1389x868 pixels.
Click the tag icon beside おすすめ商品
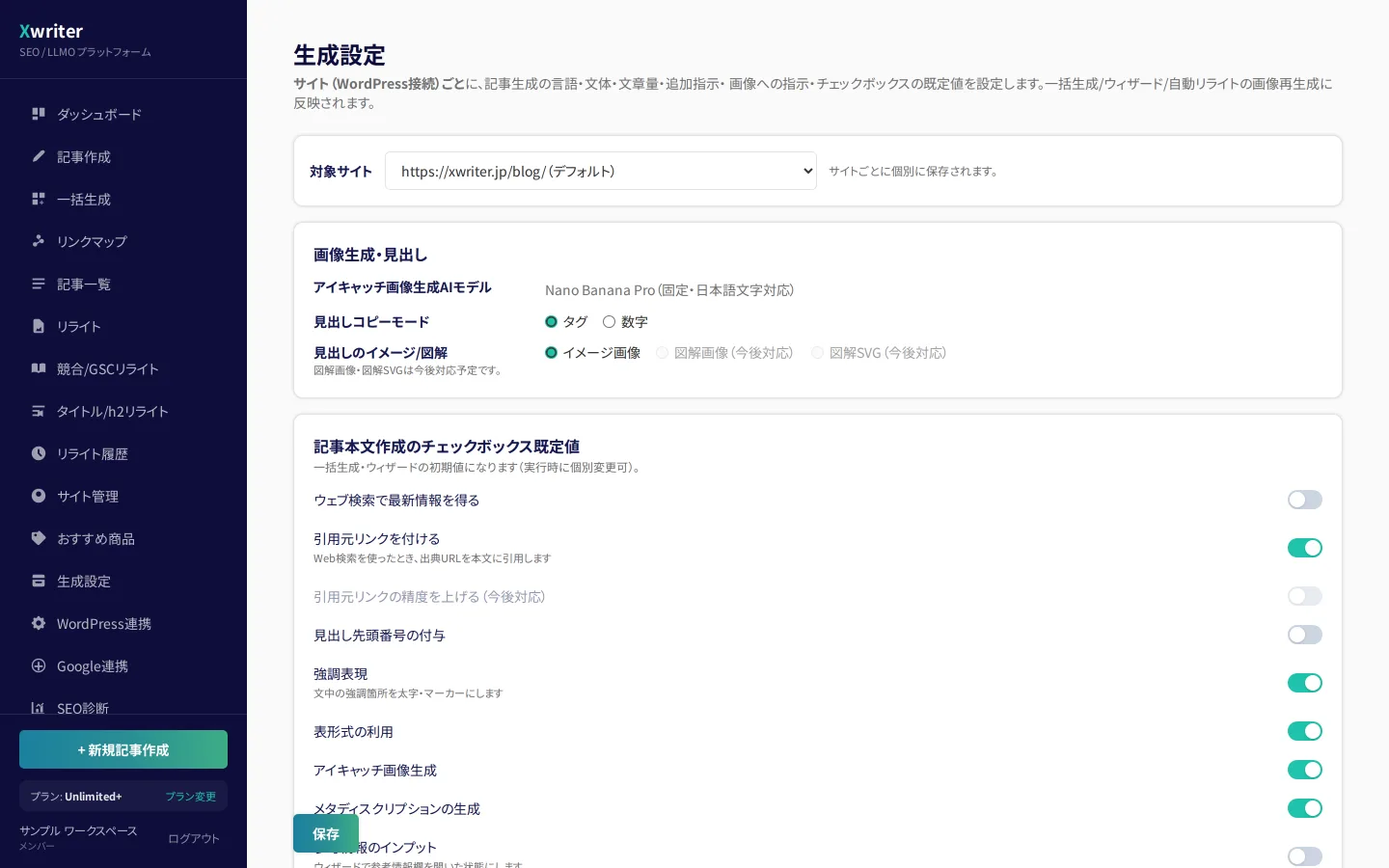(39, 538)
